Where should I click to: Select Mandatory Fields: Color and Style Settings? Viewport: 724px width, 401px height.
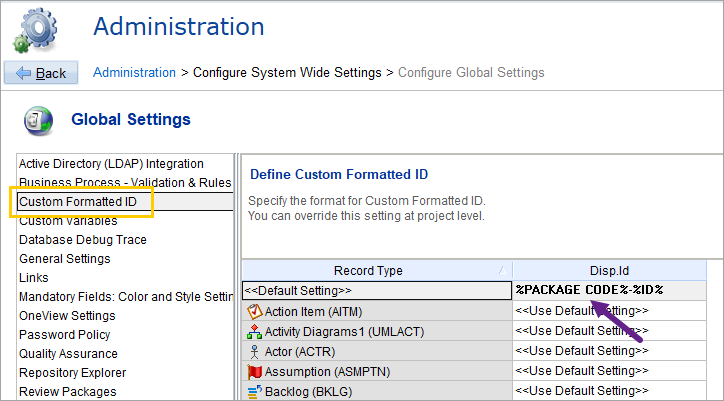point(126,297)
